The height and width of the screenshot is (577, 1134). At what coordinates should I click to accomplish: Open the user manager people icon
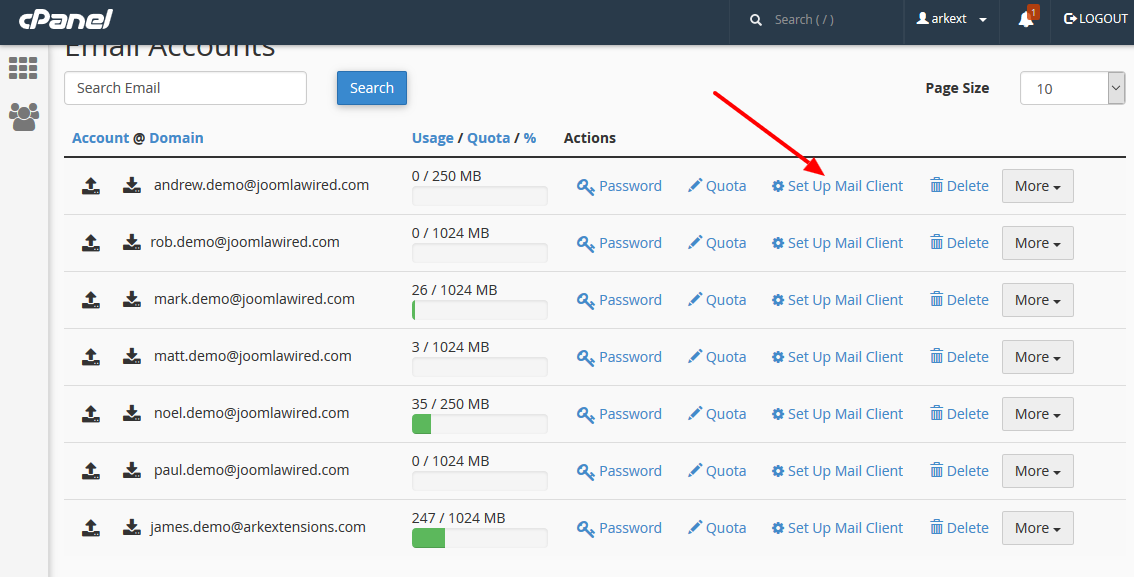23,117
